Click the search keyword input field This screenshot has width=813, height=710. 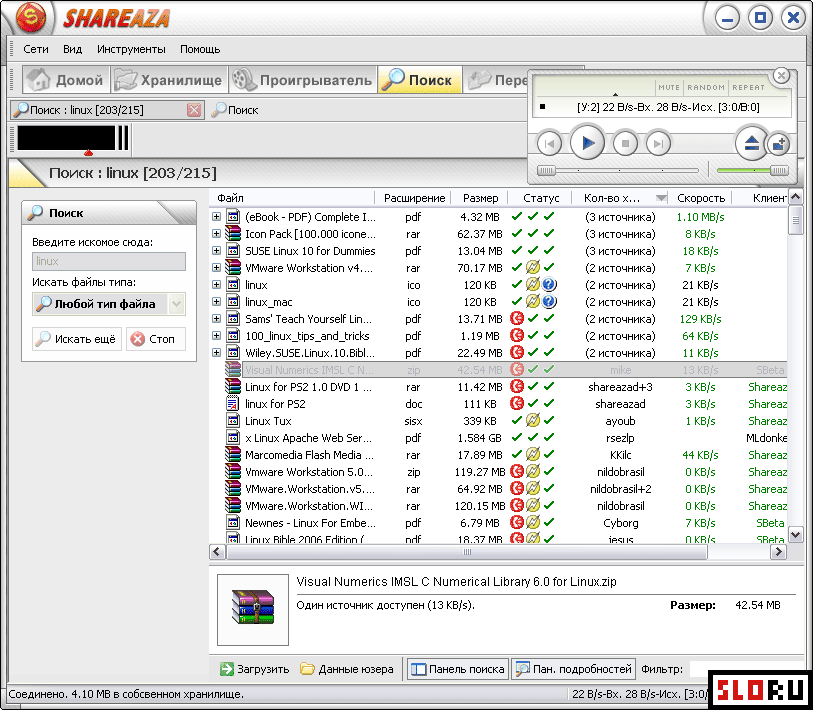point(109,261)
